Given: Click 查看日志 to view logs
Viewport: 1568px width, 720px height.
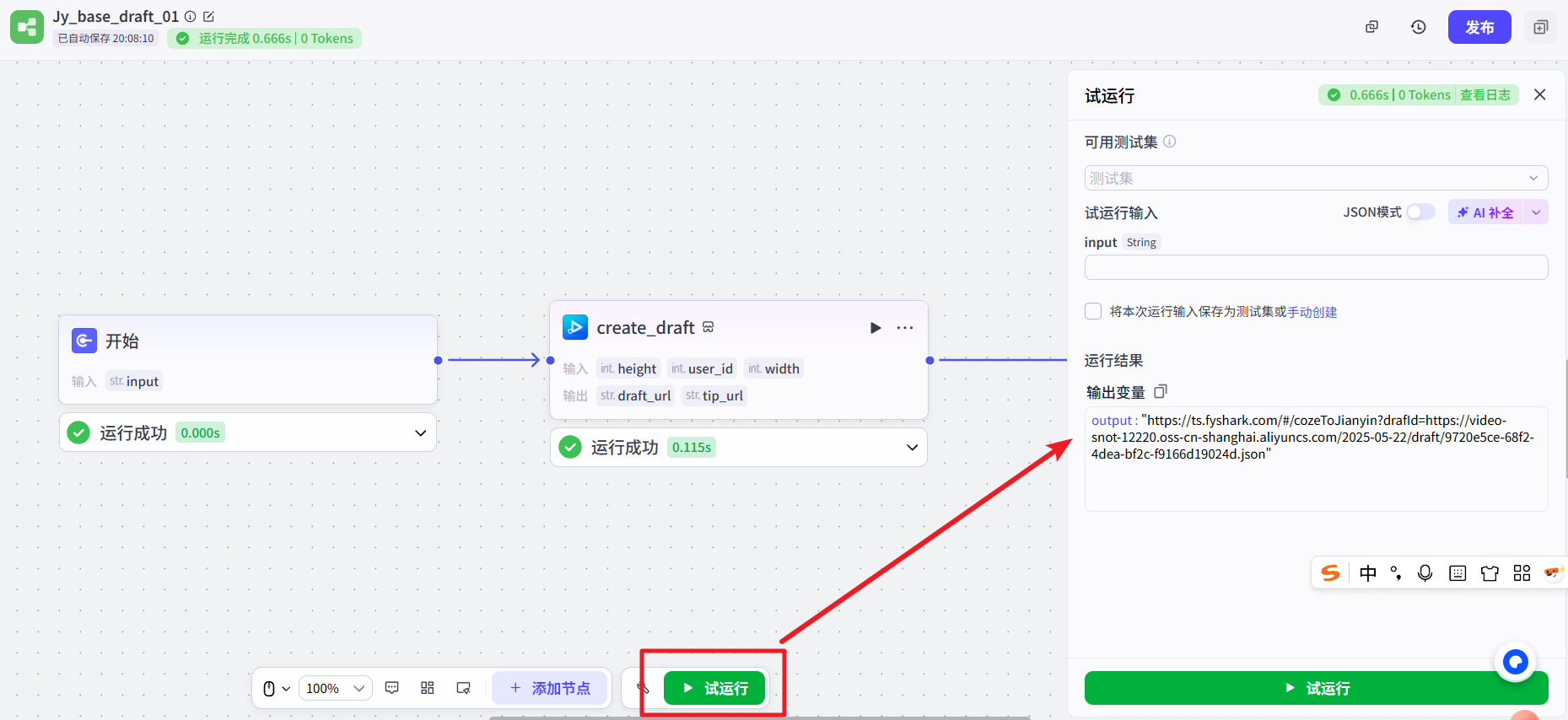Looking at the screenshot, I should point(1485,95).
